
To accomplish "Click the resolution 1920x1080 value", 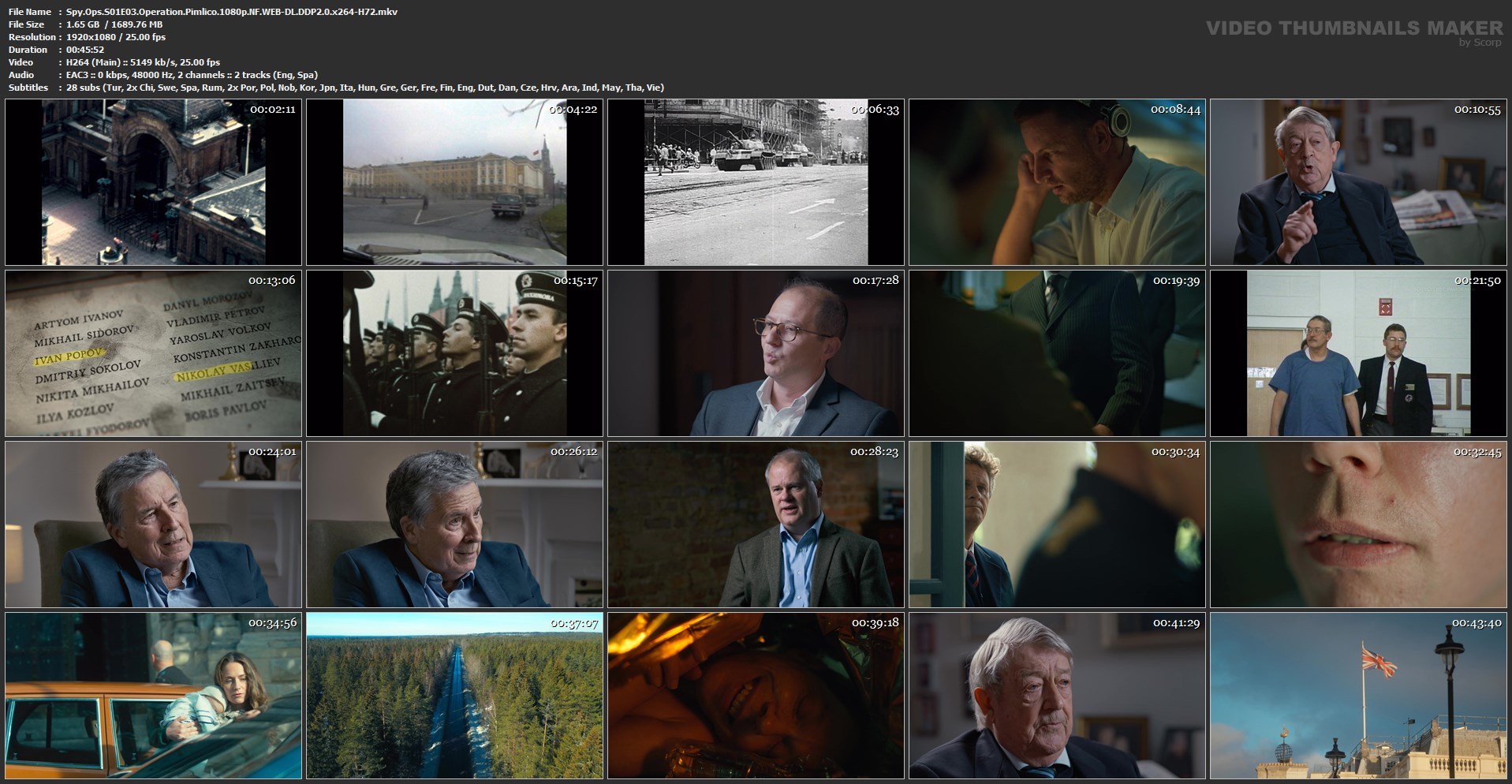I will [x=116, y=37].
